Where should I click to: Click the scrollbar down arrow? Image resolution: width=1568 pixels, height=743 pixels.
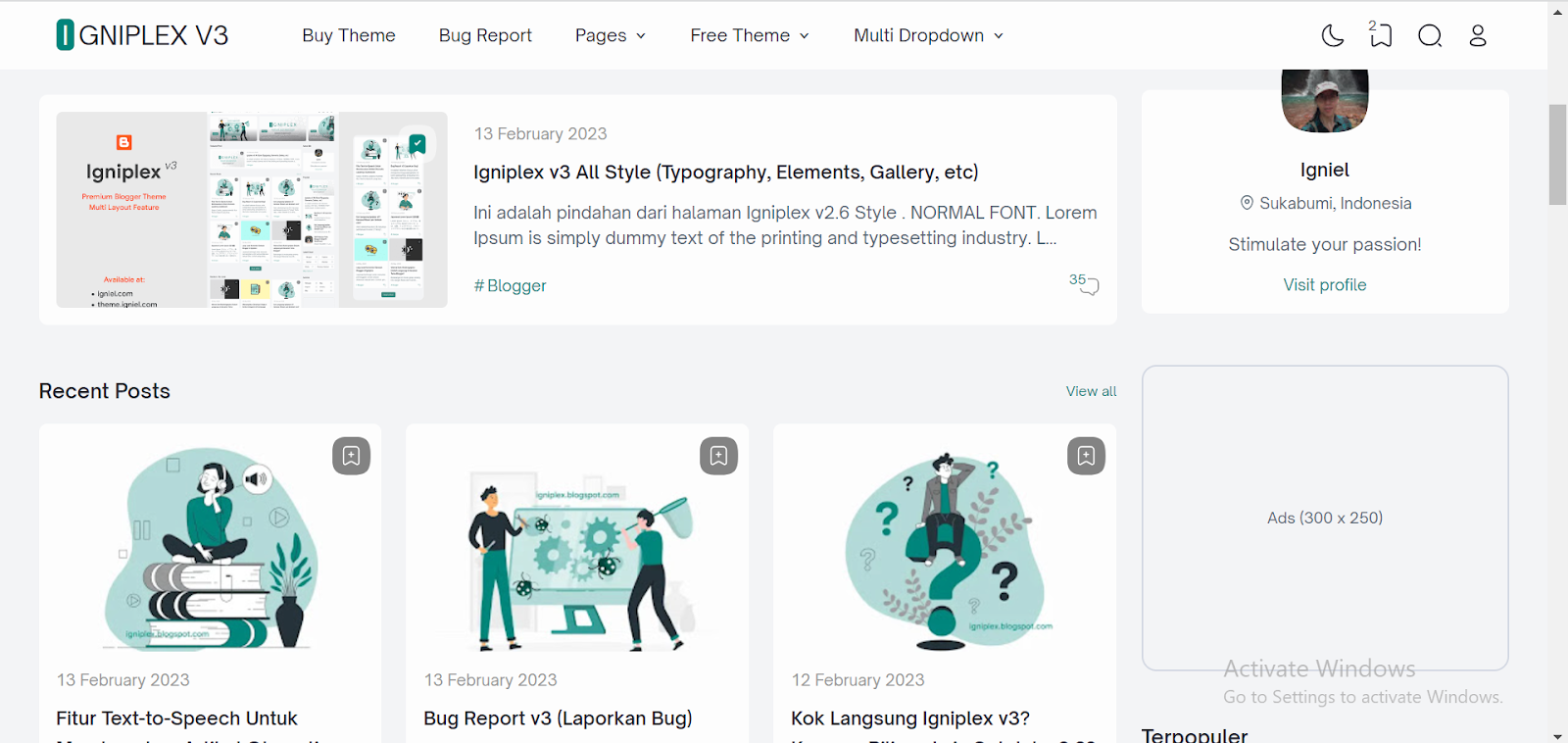pos(1558,735)
